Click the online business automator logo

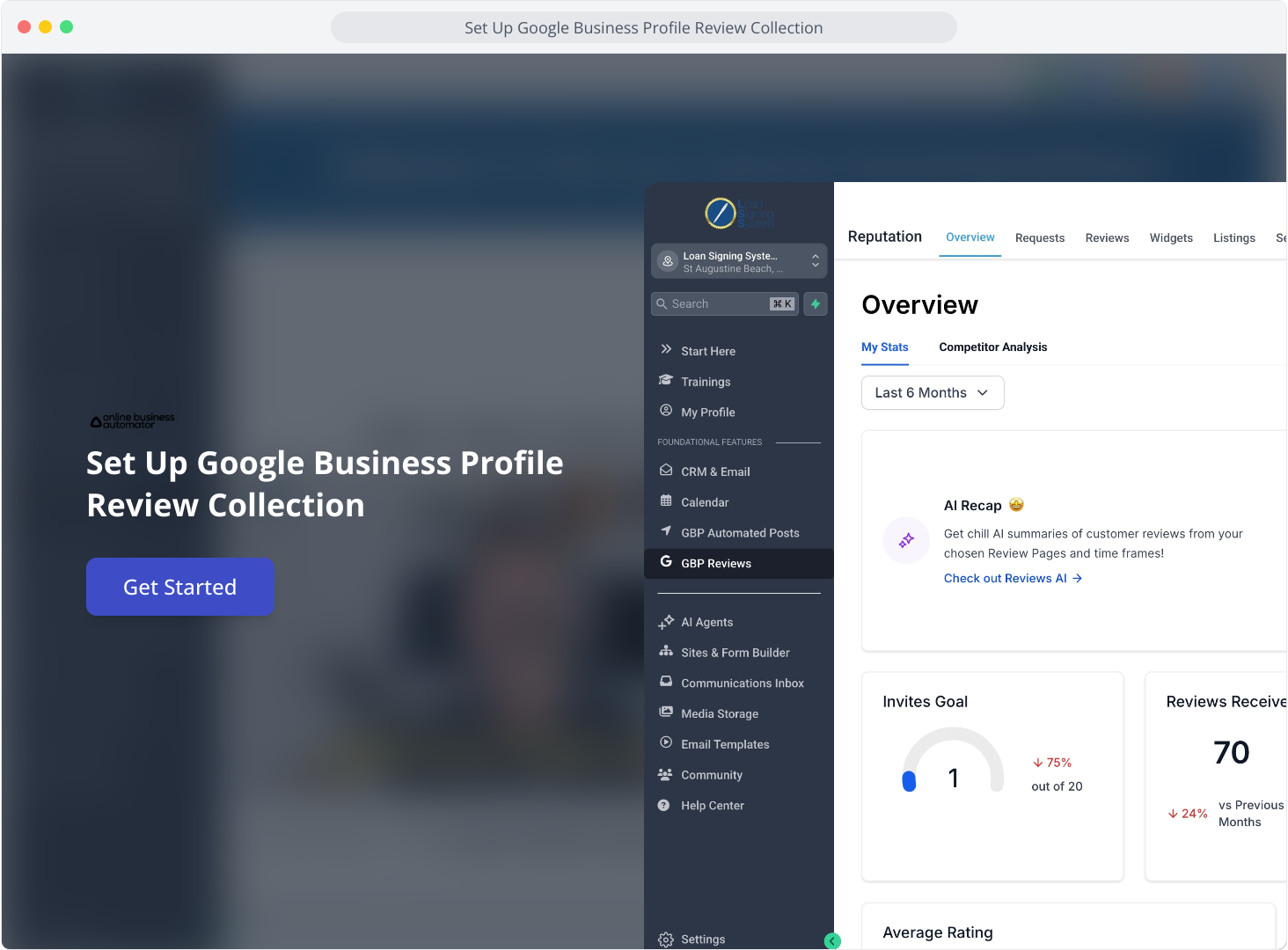pyautogui.click(x=132, y=420)
